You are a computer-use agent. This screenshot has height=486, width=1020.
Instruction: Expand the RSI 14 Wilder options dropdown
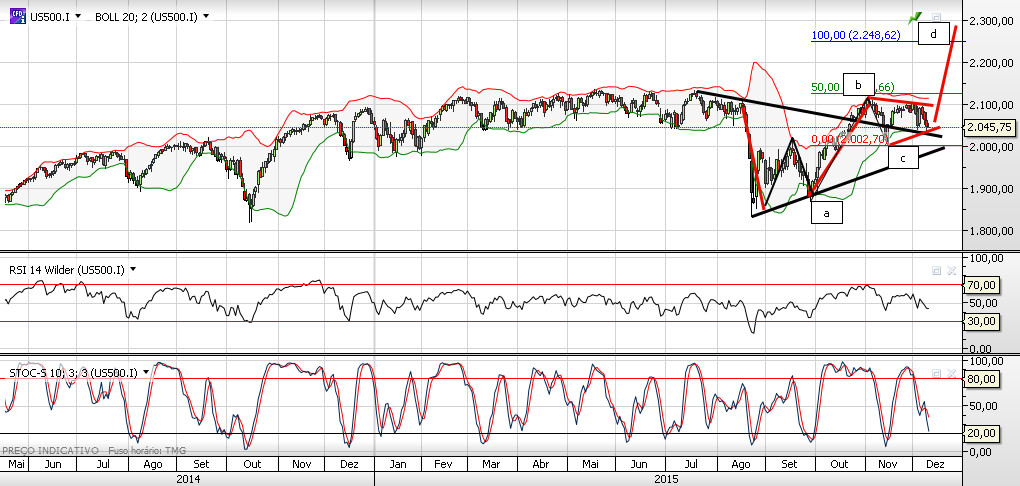point(133,269)
